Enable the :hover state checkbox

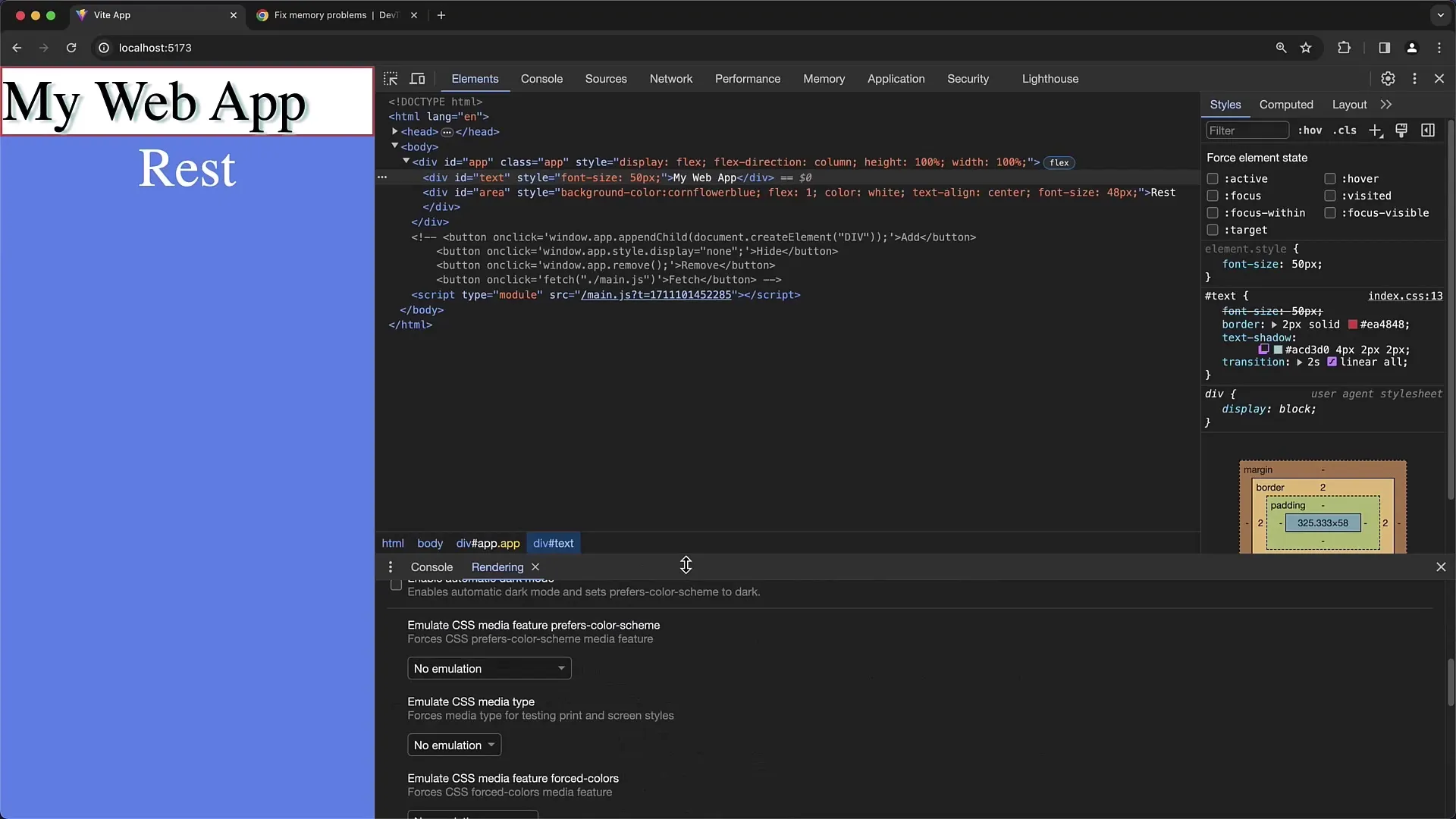click(1330, 179)
